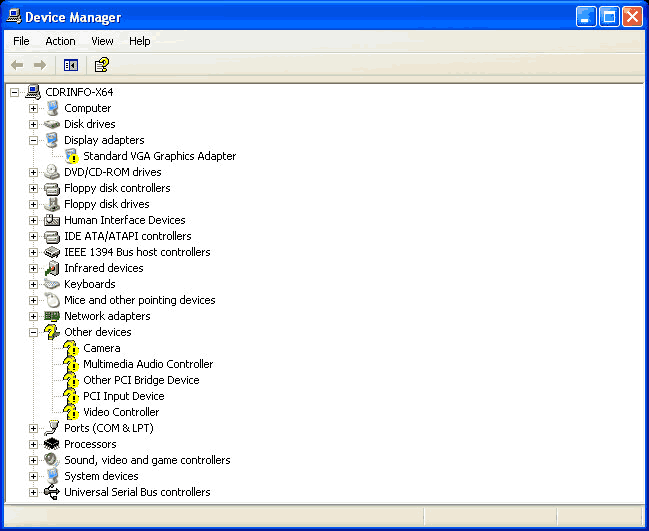Image resolution: width=649 pixels, height=531 pixels.
Task: Expand the Keyboards node
Action: [x=34, y=284]
